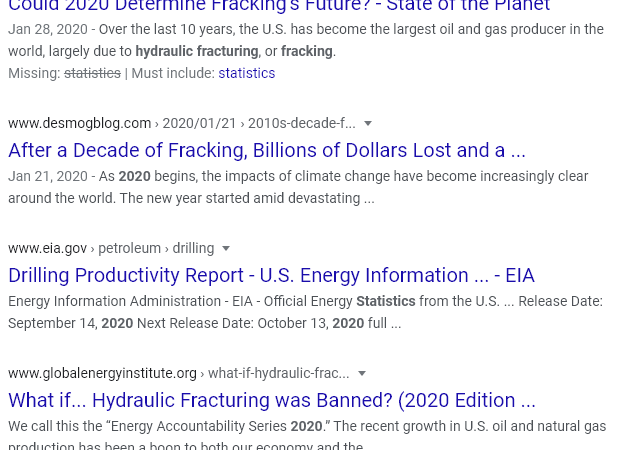Click the 'Jan 28, 2020' snippet date
This screenshot has width=627, height=450.
(48, 30)
